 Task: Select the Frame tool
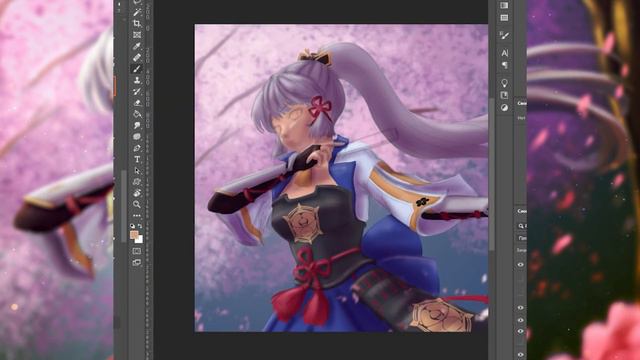click(x=137, y=35)
